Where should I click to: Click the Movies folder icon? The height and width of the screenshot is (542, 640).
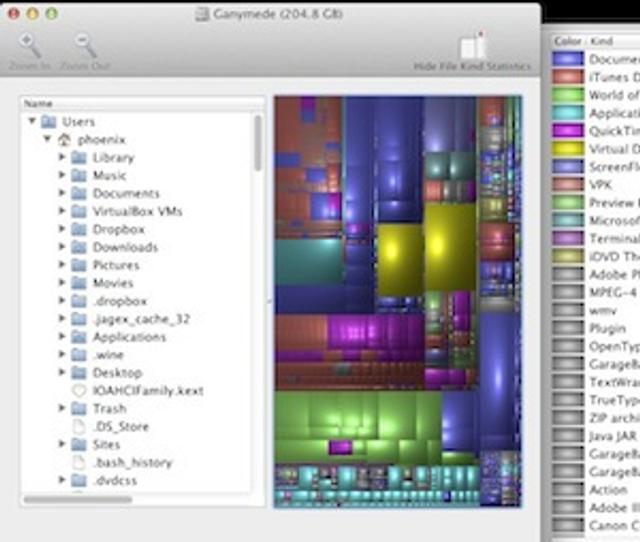coord(79,283)
